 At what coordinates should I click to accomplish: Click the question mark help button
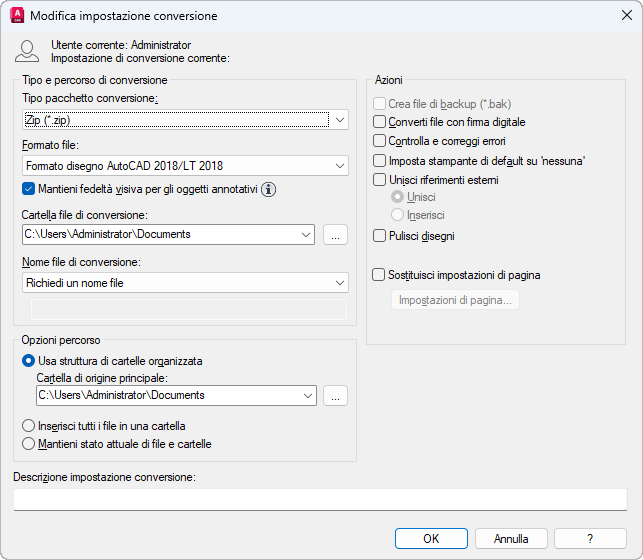click(x=591, y=538)
